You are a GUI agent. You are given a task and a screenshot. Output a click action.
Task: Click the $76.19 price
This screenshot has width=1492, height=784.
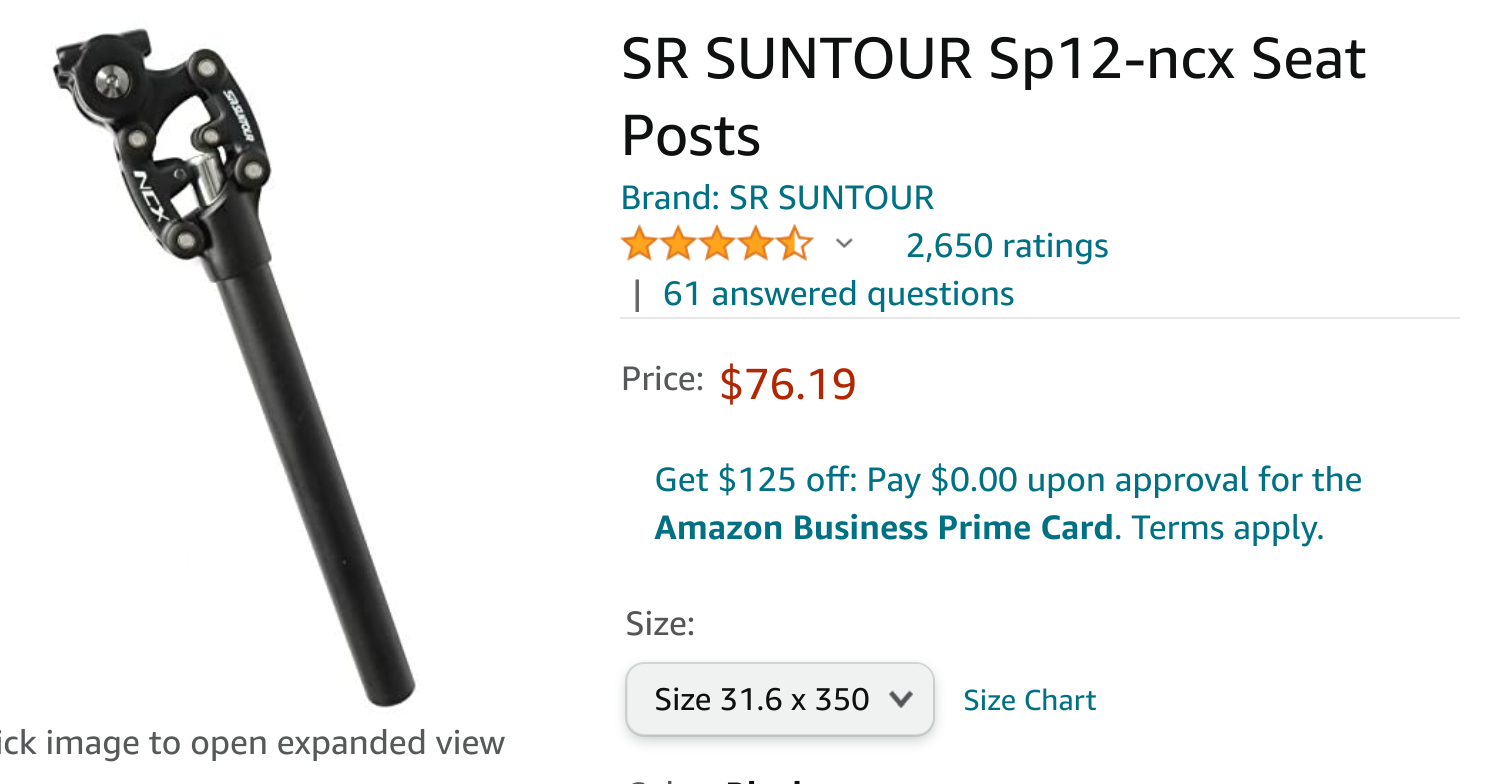tap(787, 383)
